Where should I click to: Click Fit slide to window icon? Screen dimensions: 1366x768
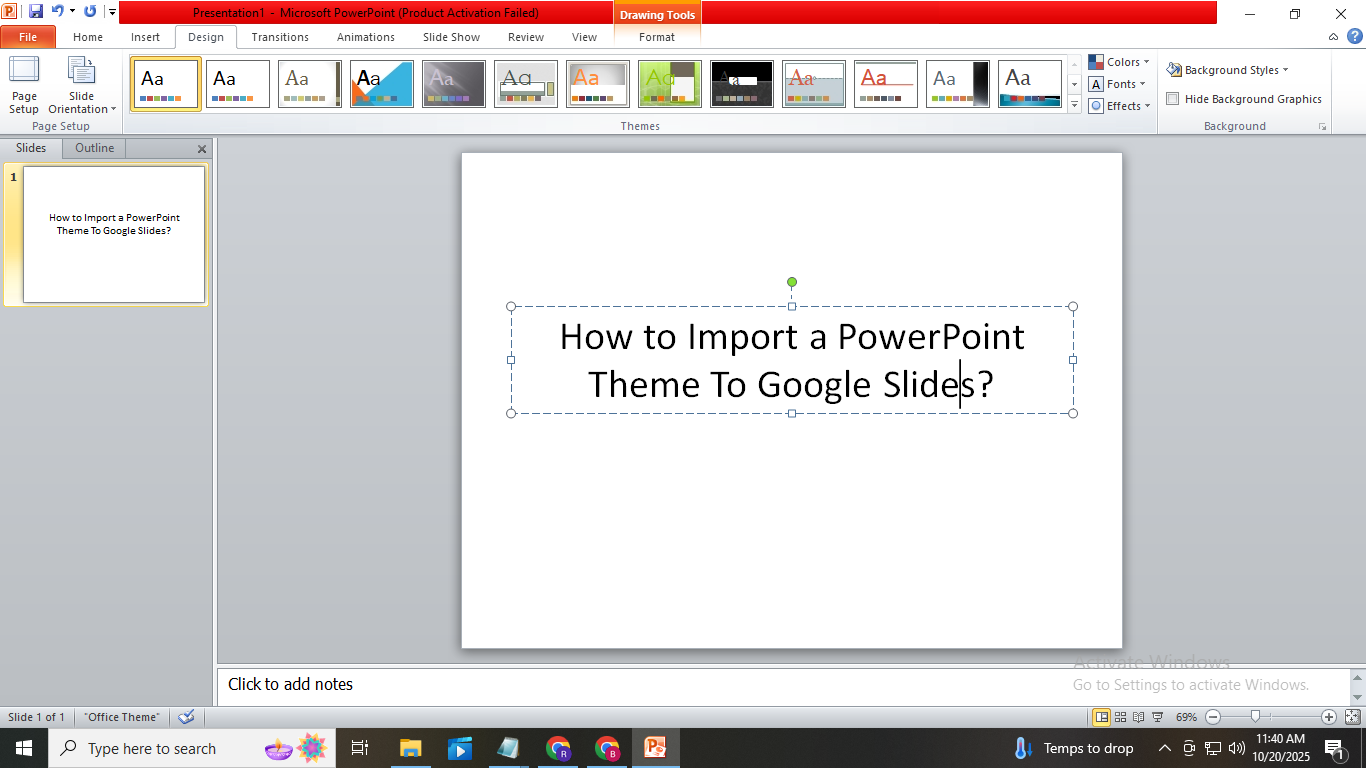click(x=1352, y=717)
